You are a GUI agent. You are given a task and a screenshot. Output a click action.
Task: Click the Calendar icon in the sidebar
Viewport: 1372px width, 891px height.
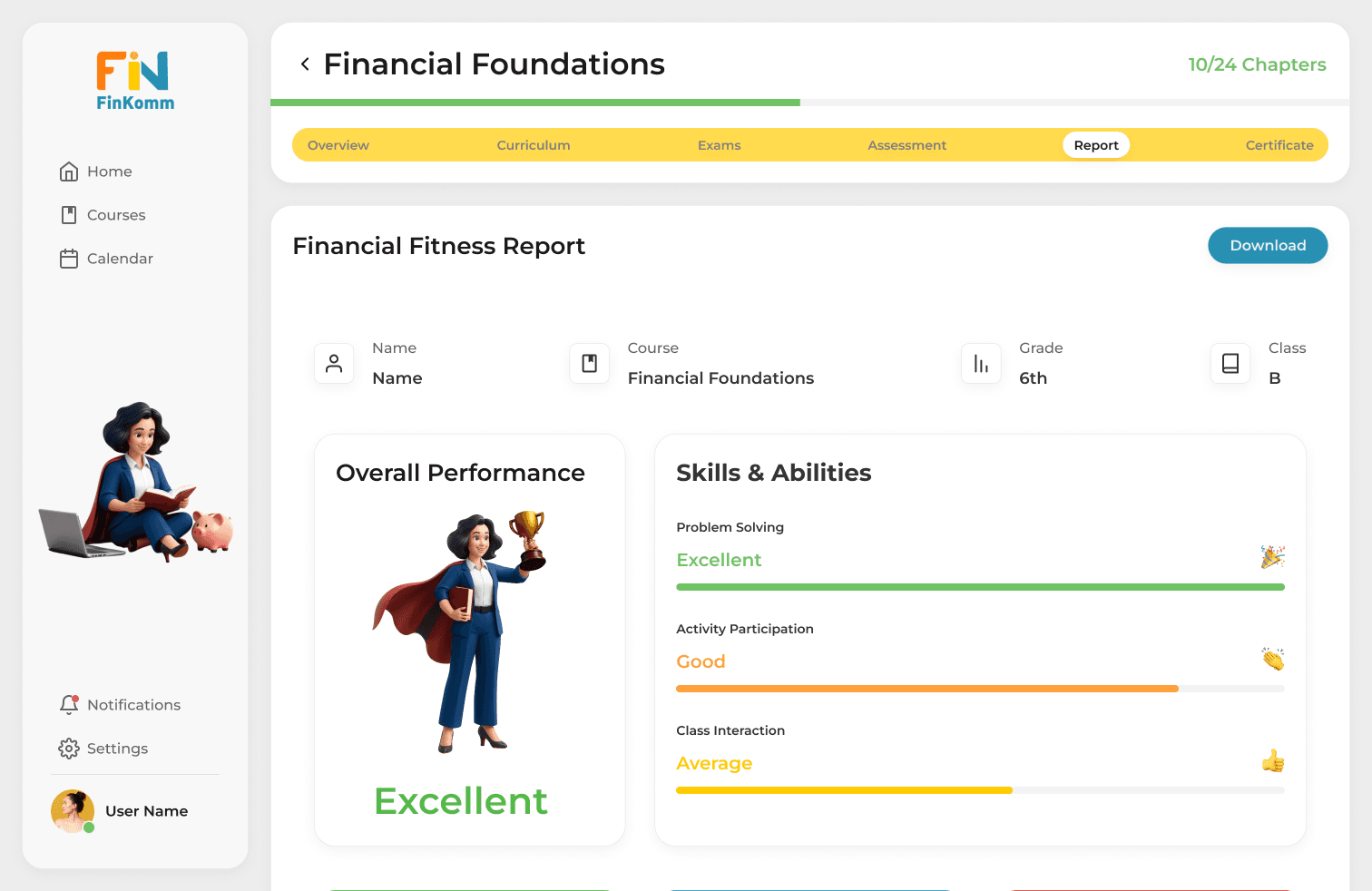coord(69,259)
